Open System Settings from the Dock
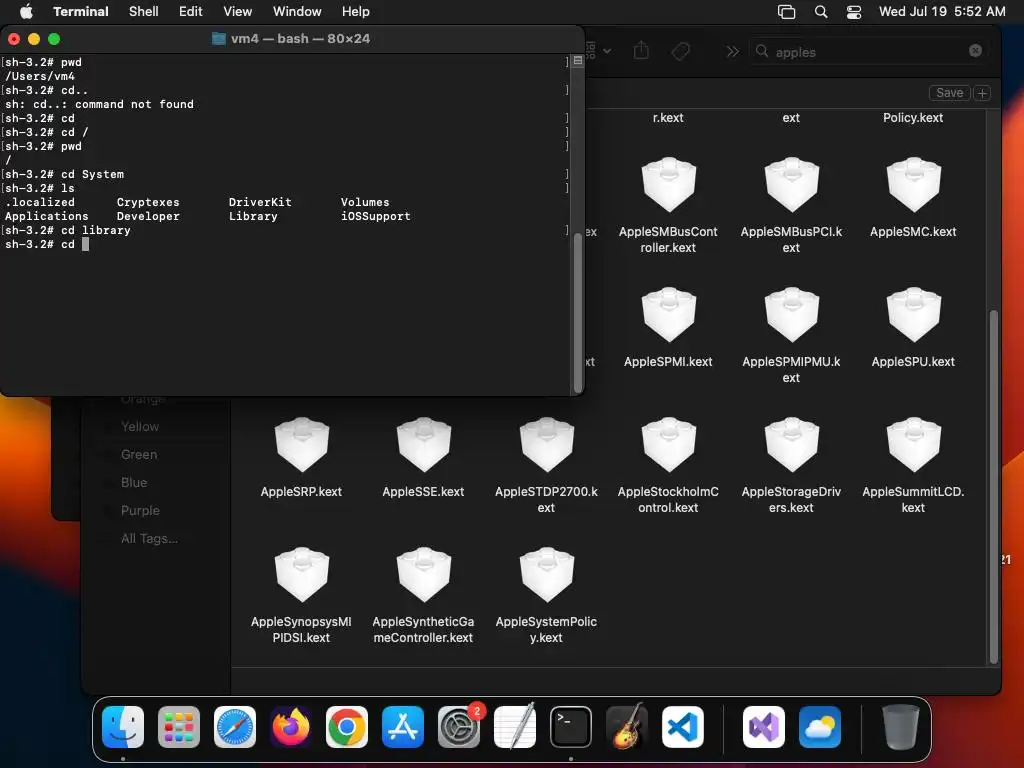 (x=459, y=727)
